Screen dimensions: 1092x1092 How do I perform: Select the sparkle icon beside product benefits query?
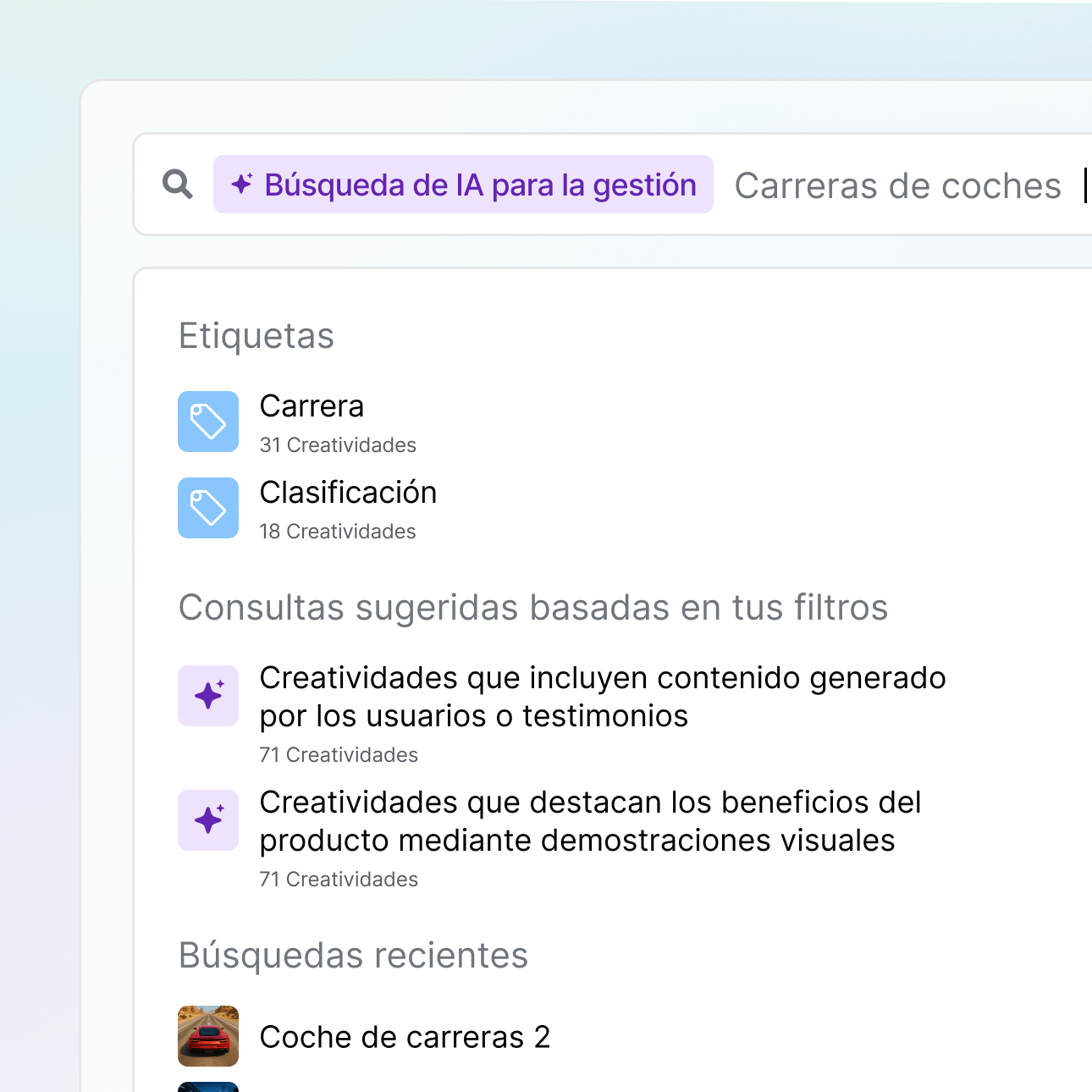pos(208,819)
